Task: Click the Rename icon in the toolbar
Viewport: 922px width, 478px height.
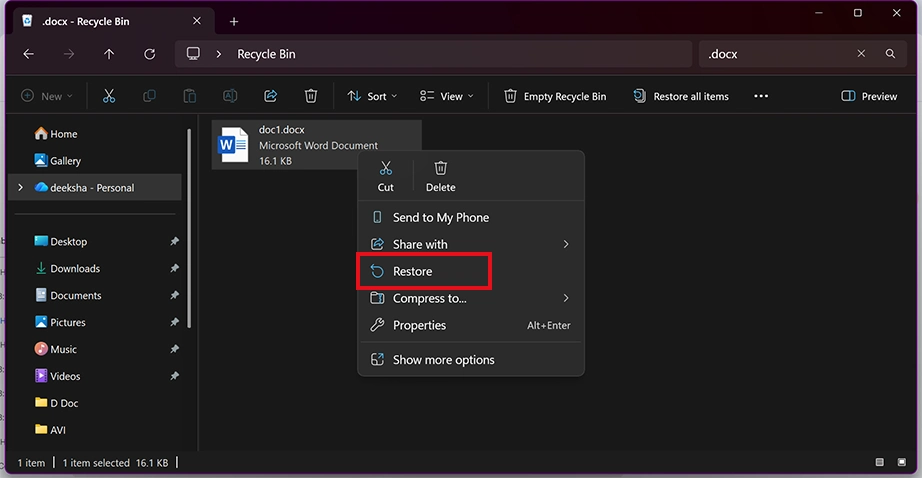Action: [x=230, y=96]
